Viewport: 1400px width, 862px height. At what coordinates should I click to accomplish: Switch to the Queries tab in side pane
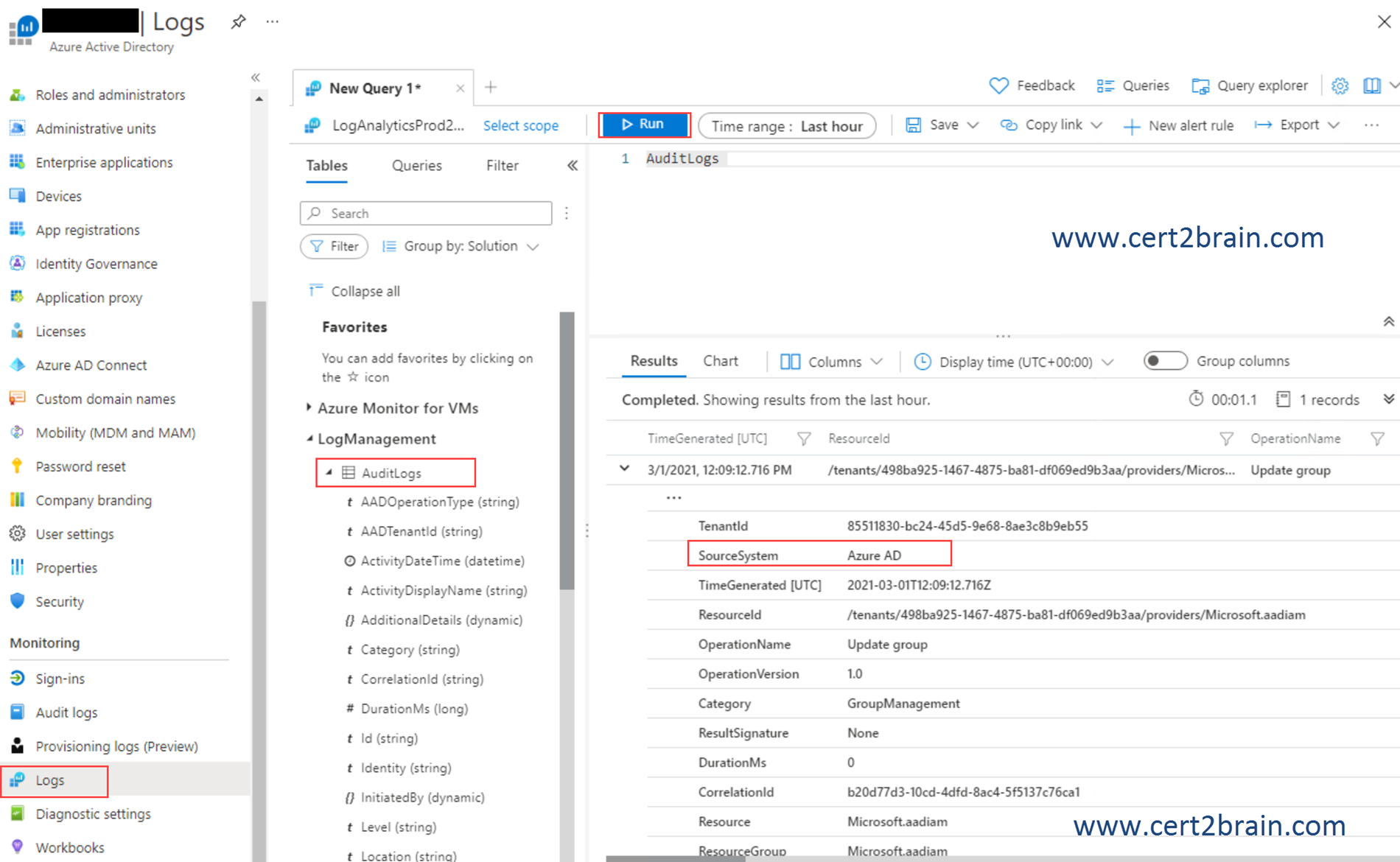[x=417, y=166]
